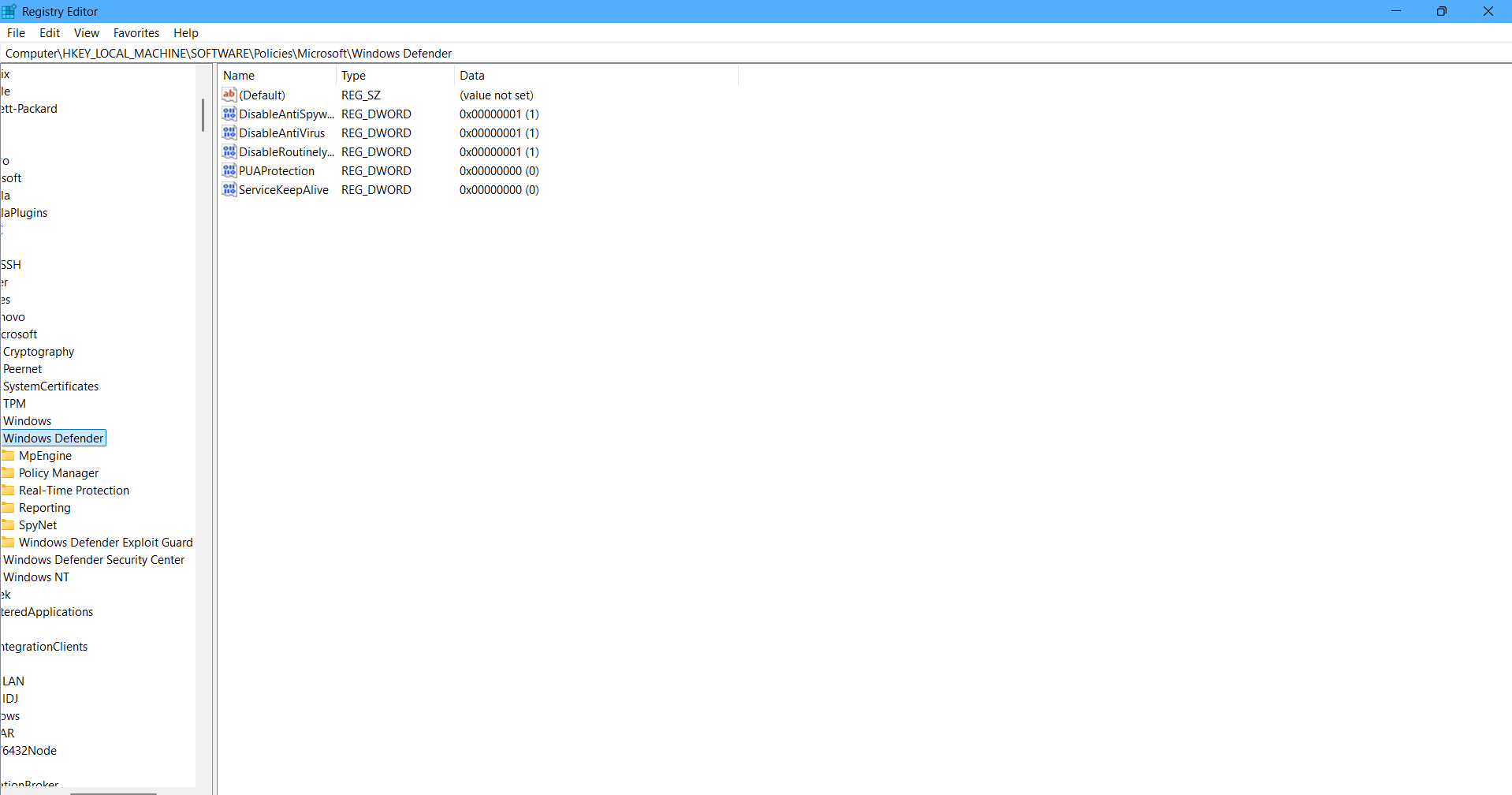Select the Windows Defender tree key
Image resolution: width=1512 pixels, height=795 pixels.
pos(54,439)
